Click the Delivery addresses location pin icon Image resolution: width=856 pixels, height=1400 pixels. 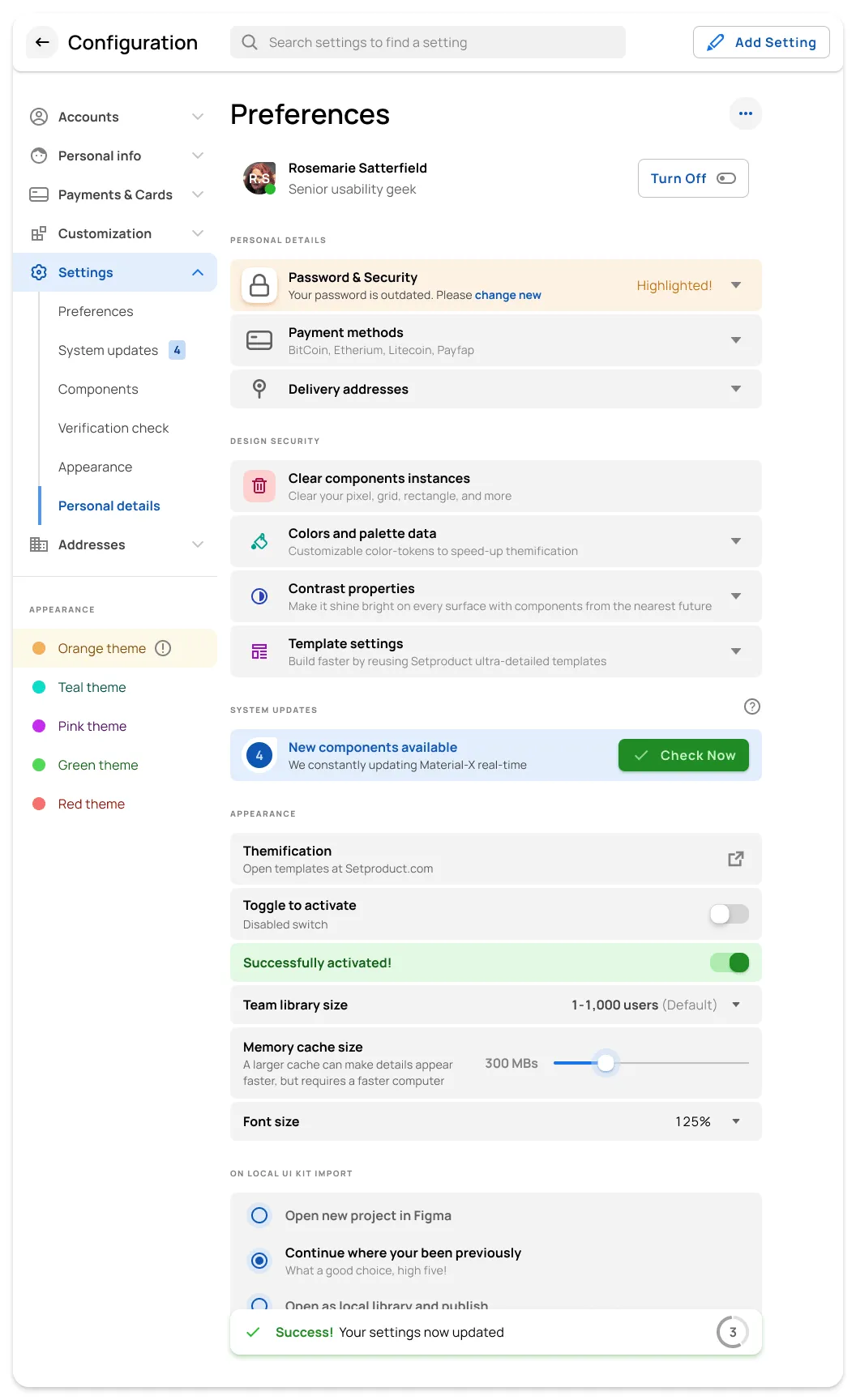tap(259, 389)
